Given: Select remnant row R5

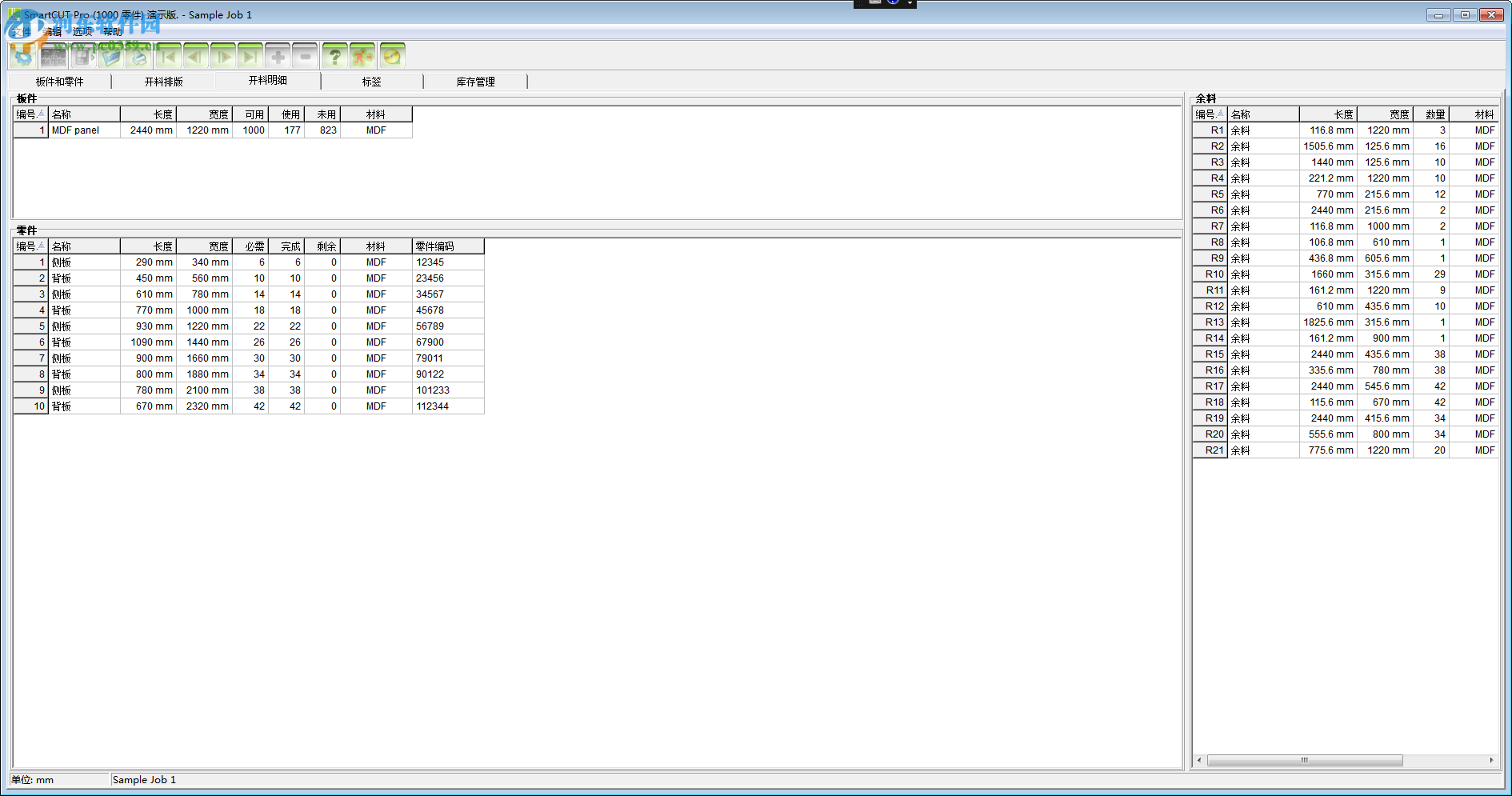Looking at the screenshot, I should pyautogui.click(x=1346, y=194).
